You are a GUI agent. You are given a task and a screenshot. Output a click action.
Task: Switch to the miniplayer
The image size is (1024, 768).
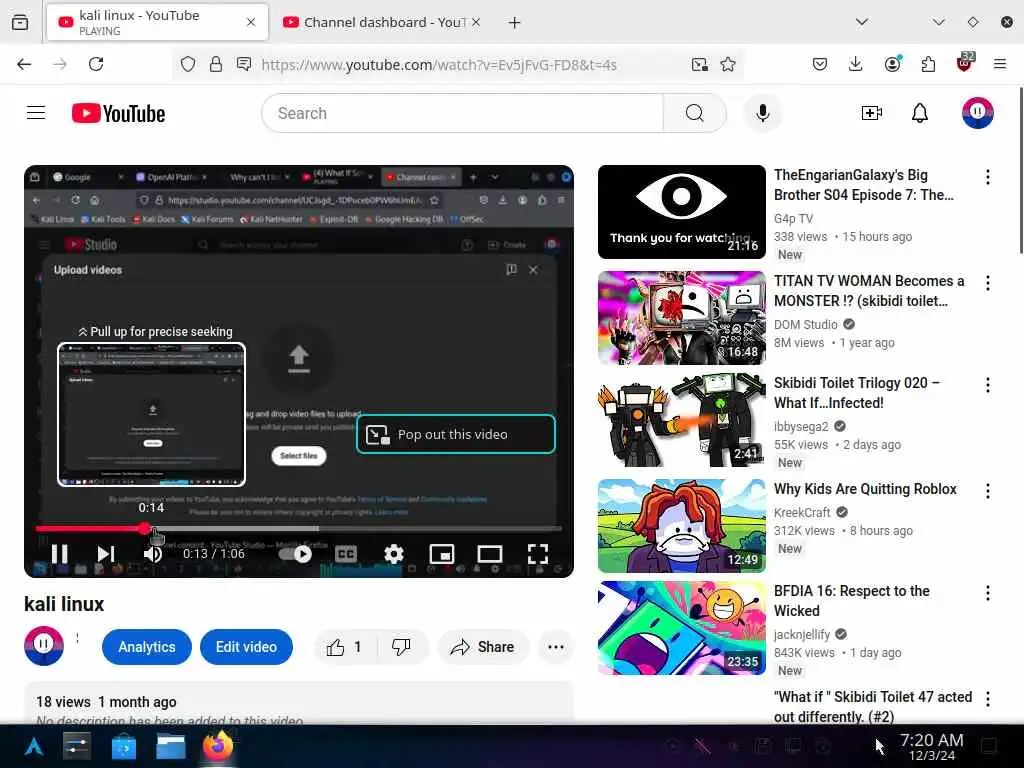point(441,554)
